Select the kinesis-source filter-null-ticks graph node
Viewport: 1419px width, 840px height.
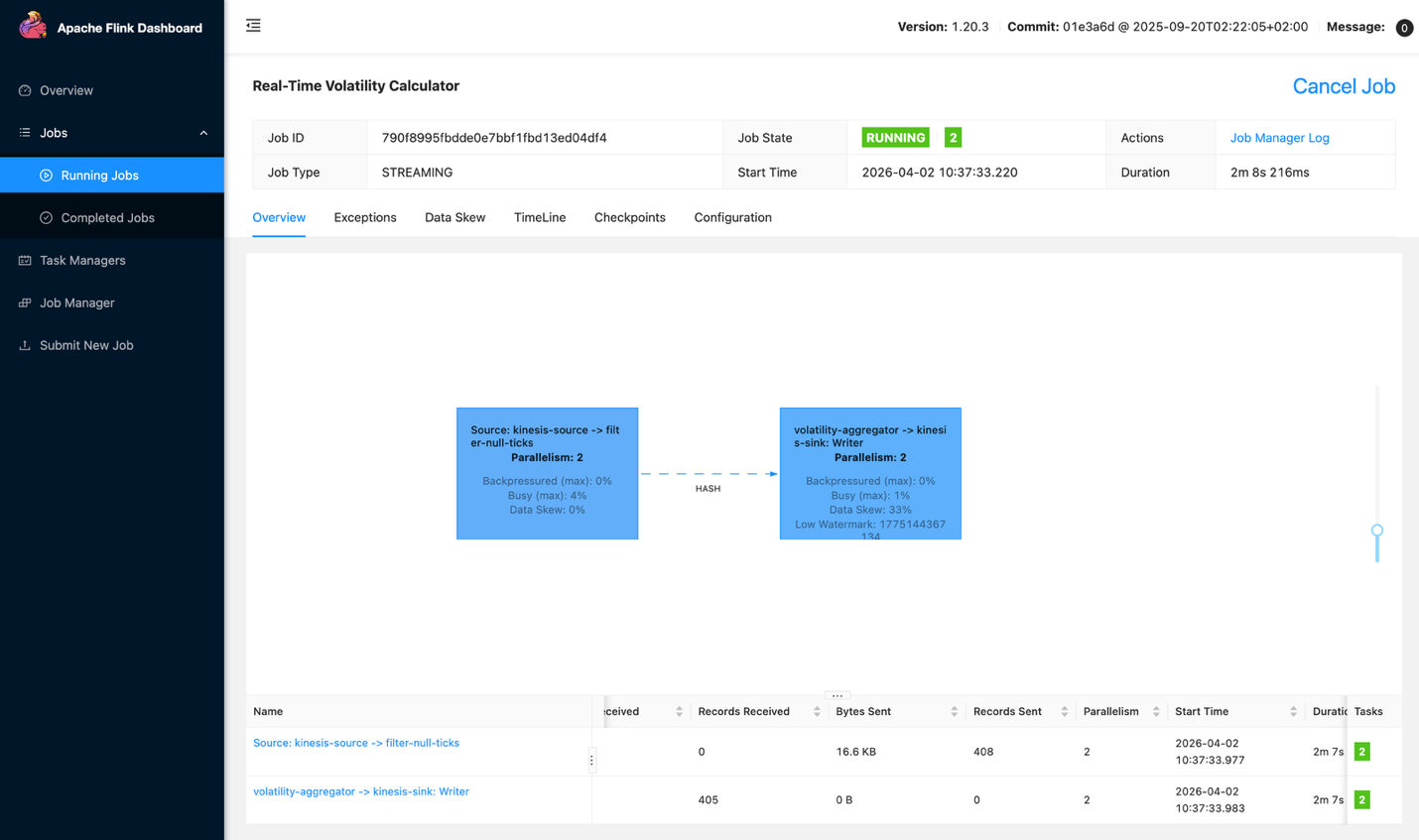547,474
